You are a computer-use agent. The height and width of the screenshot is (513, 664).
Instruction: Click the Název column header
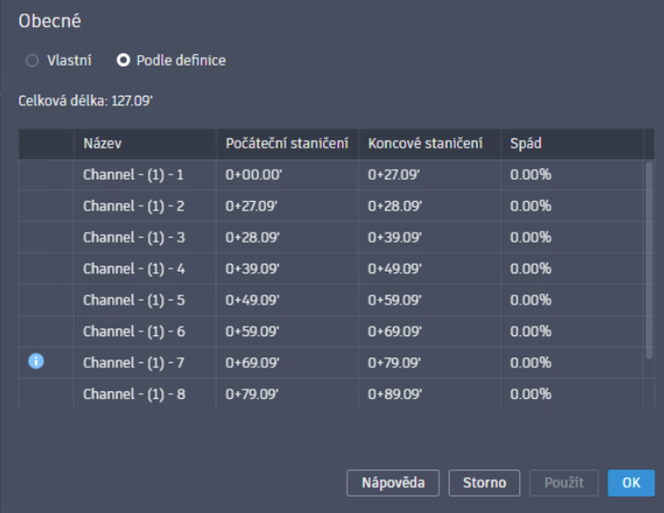coord(144,144)
